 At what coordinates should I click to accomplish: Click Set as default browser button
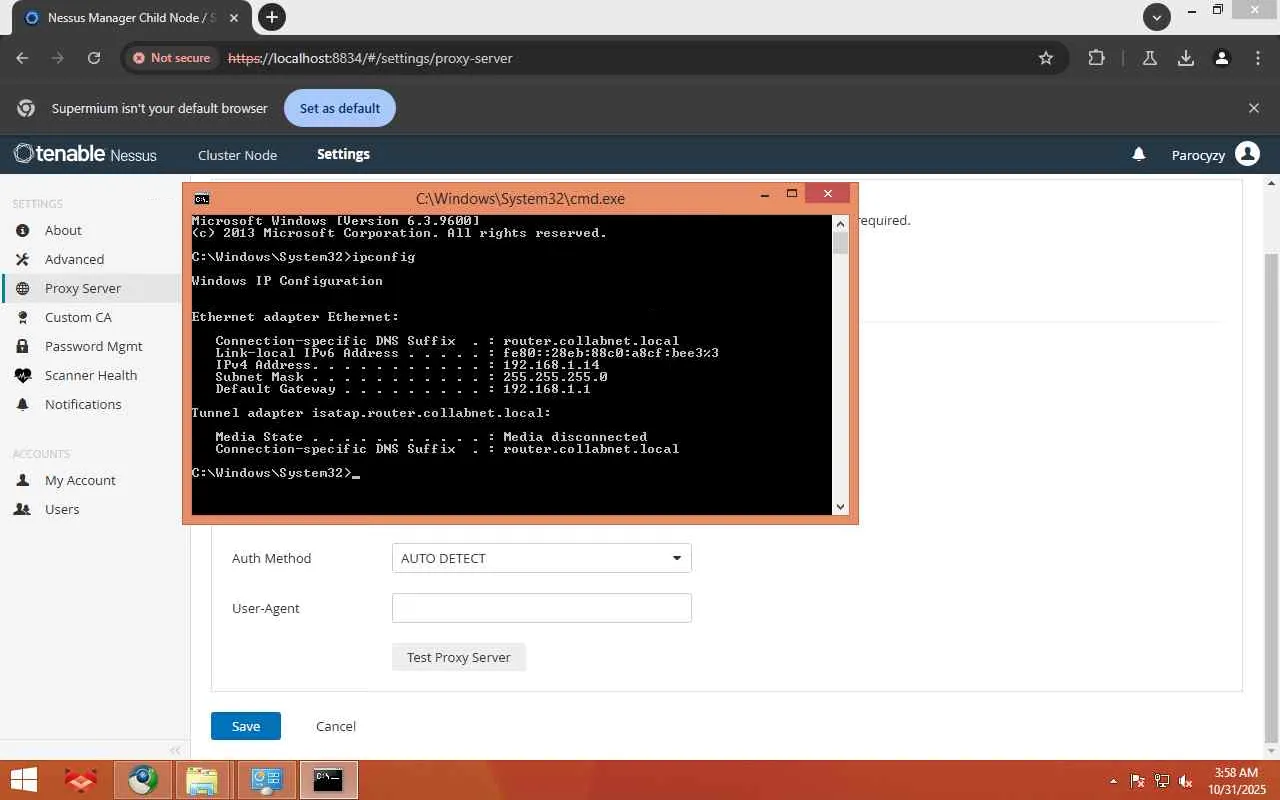click(340, 108)
